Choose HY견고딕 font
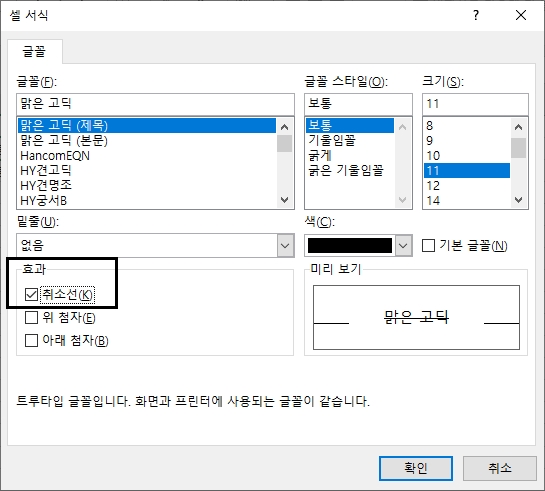The height and width of the screenshot is (491, 545). [147, 170]
